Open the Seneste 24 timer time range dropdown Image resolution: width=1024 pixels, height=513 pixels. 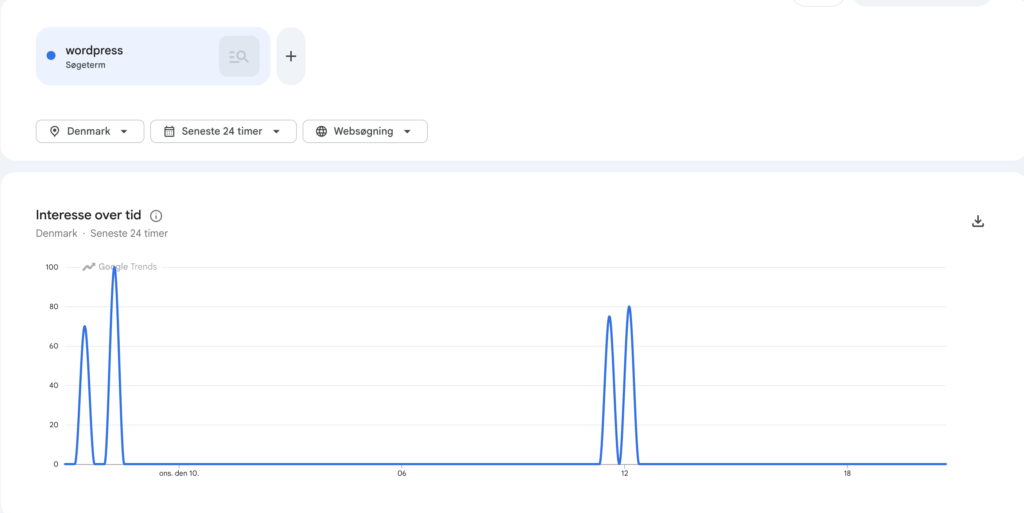click(x=223, y=131)
